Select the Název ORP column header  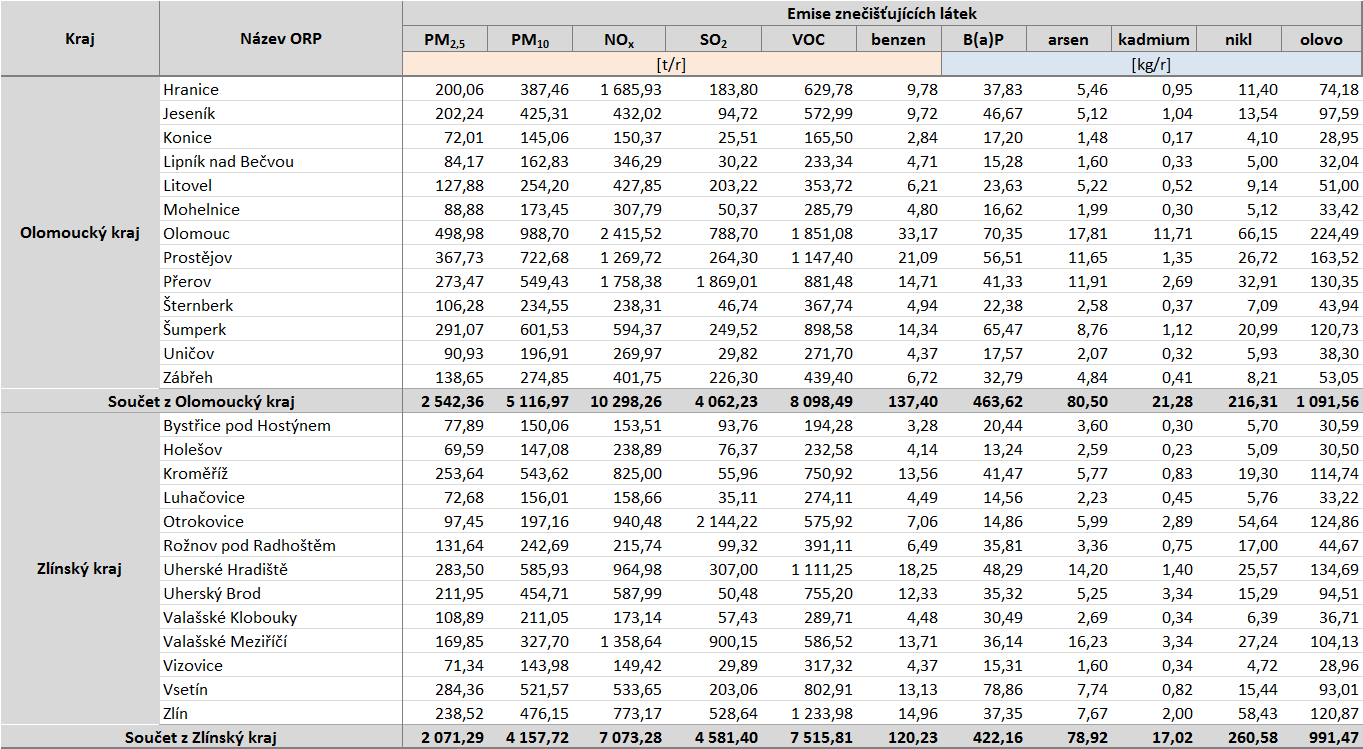coord(281,39)
